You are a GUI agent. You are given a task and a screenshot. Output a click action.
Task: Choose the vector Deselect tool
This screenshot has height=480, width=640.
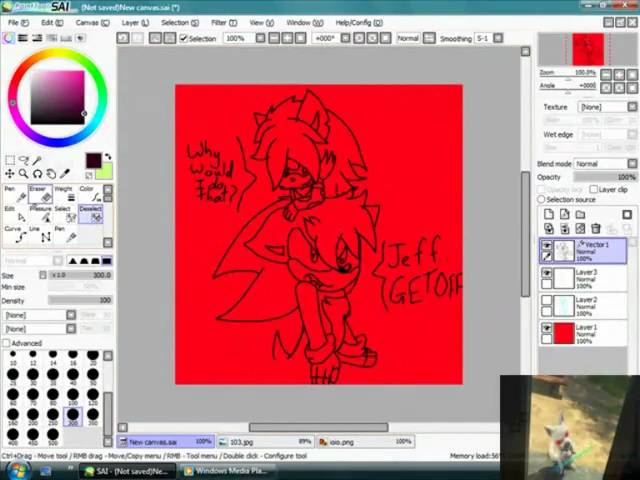[90, 214]
